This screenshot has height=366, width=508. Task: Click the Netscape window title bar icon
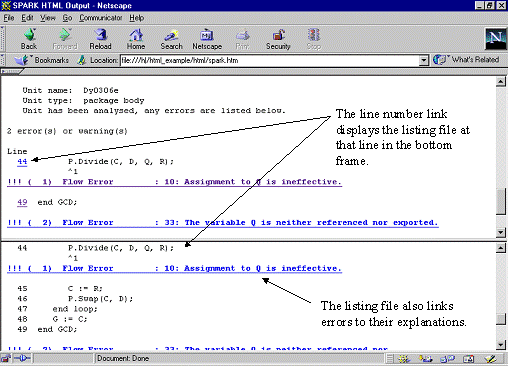[x=6, y=6]
